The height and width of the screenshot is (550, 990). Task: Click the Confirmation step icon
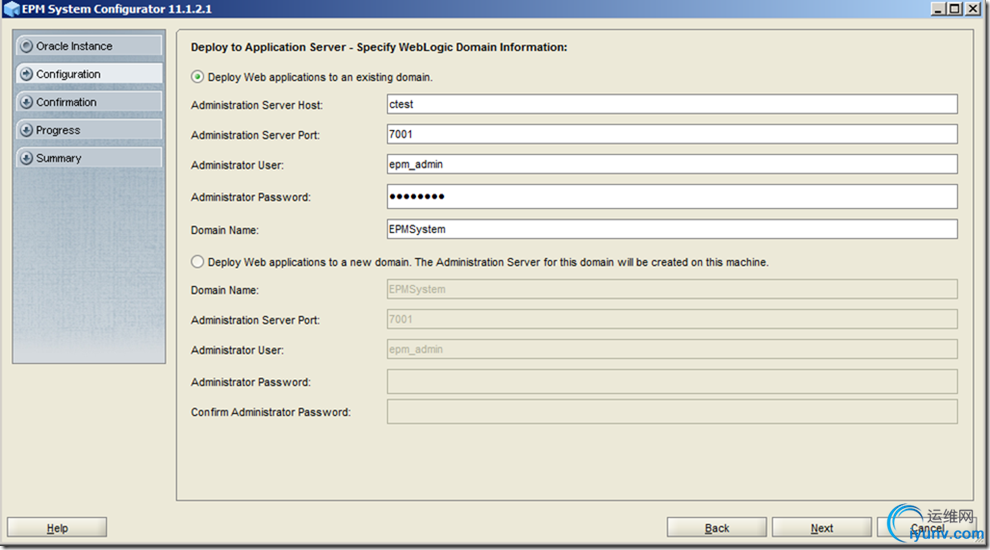(27, 102)
